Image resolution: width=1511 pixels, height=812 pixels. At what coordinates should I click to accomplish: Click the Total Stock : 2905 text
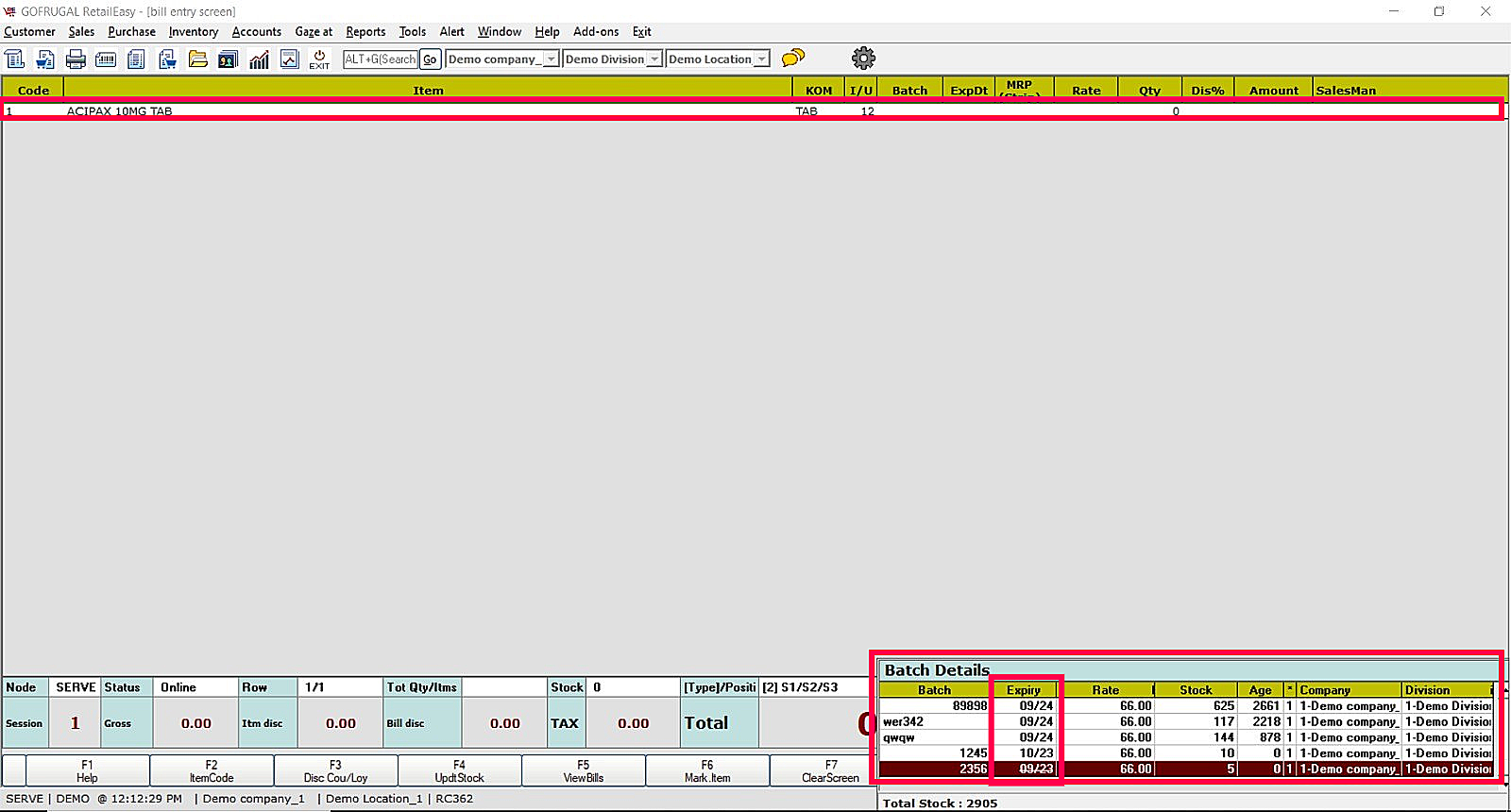(940, 804)
